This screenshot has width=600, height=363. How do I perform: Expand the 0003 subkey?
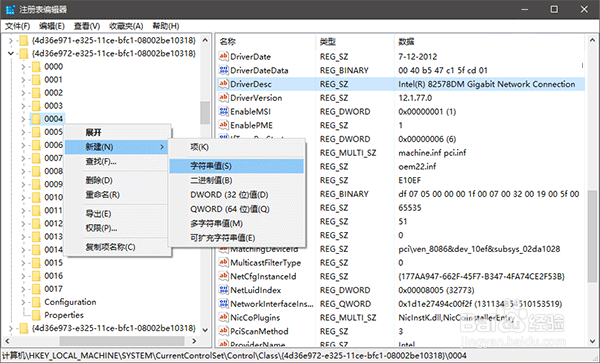point(23,106)
